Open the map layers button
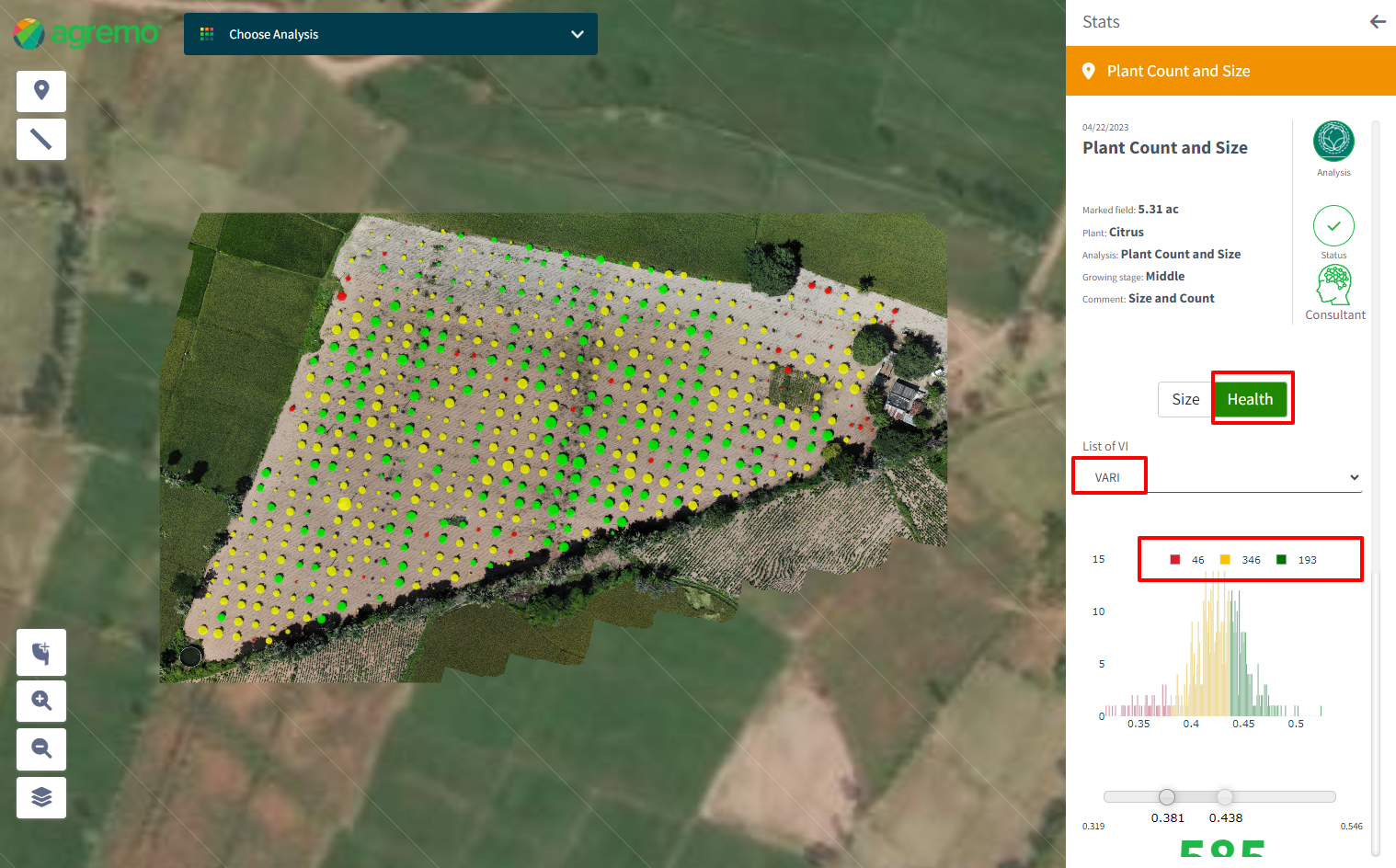The height and width of the screenshot is (868, 1396). tap(41, 796)
